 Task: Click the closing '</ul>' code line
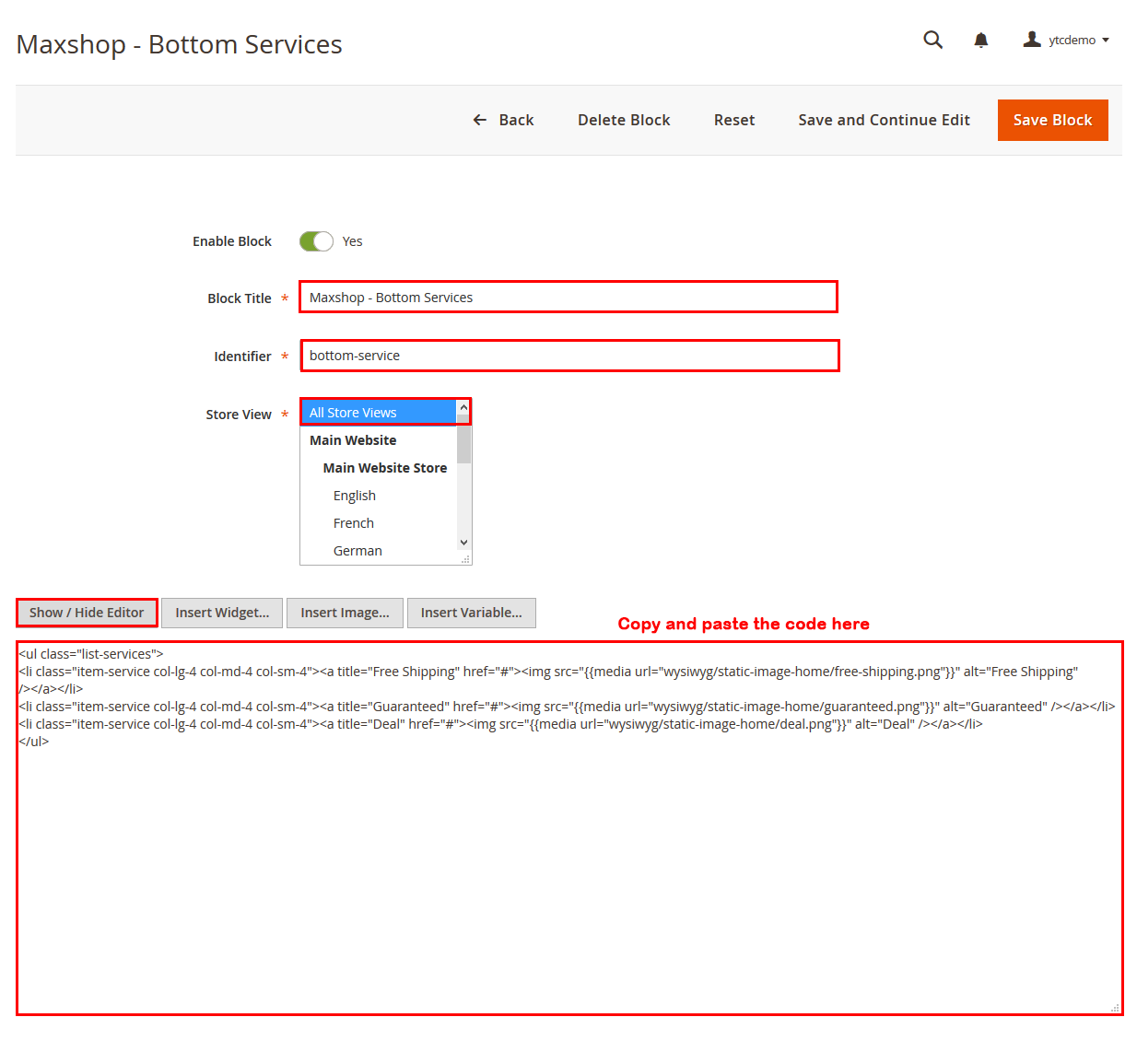(34, 742)
